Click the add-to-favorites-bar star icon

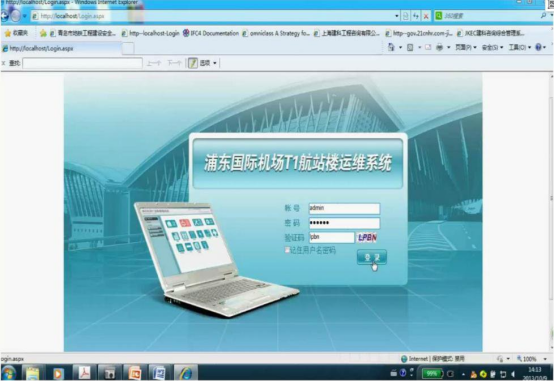[43, 33]
